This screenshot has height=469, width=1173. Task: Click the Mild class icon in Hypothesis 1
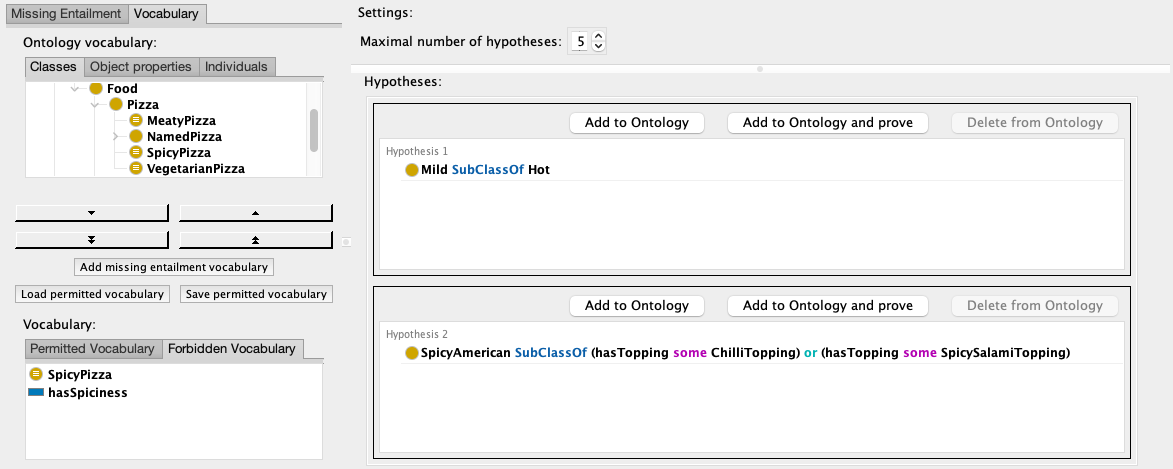(x=411, y=170)
